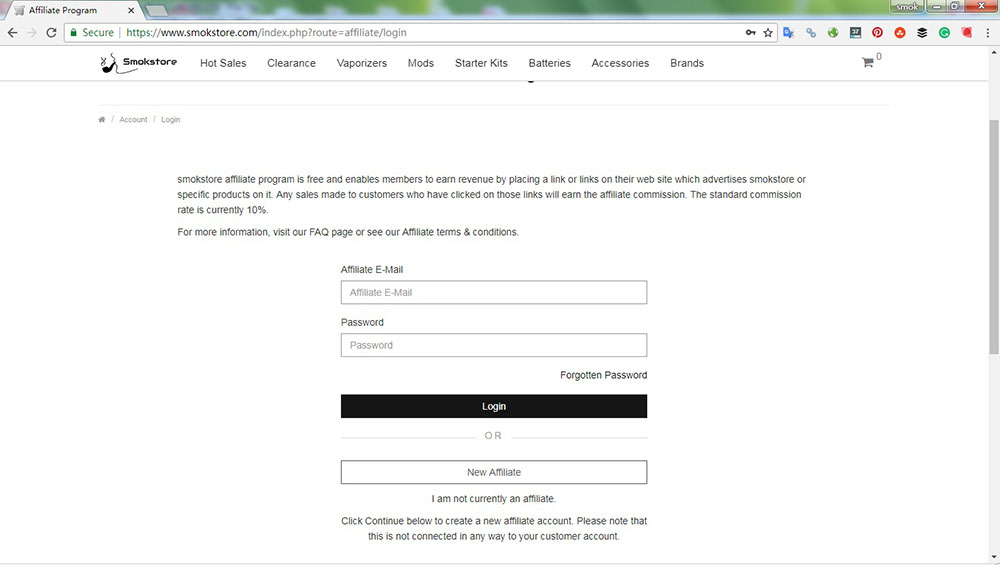Open the Pinterest extension
Screen dimensions: 1000x565
(x=878, y=33)
